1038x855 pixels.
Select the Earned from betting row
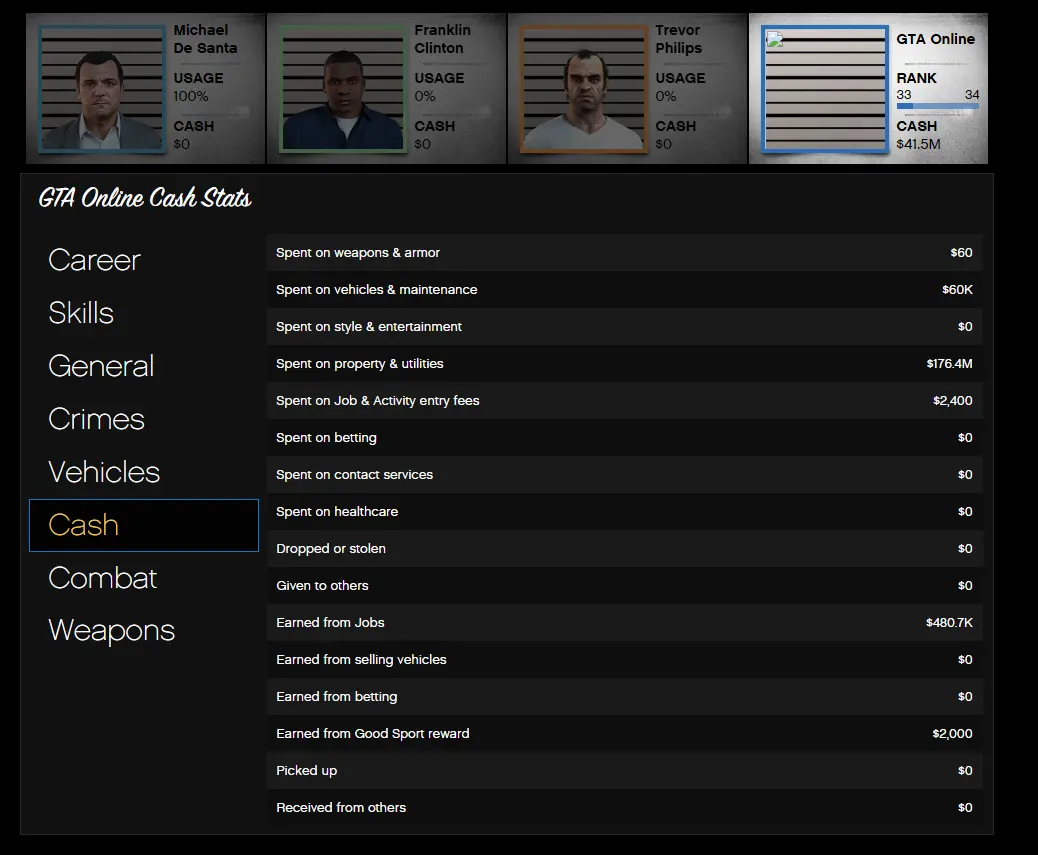[624, 697]
